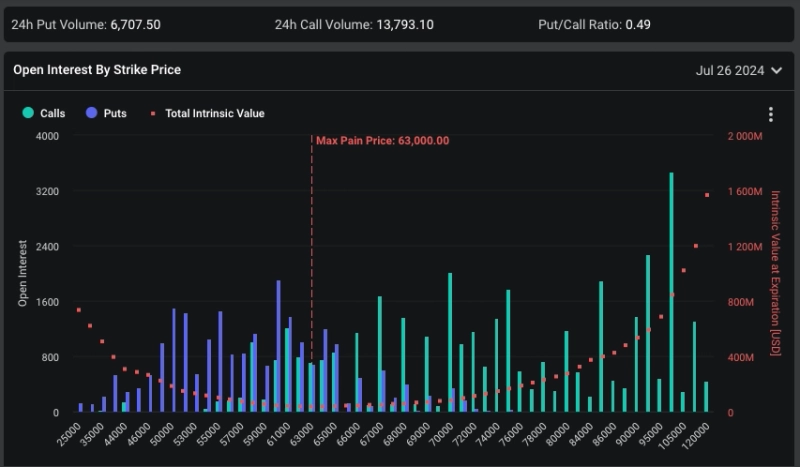Hide the Total Intrinsic Value series
The width and height of the screenshot is (800, 467).
click(x=214, y=113)
